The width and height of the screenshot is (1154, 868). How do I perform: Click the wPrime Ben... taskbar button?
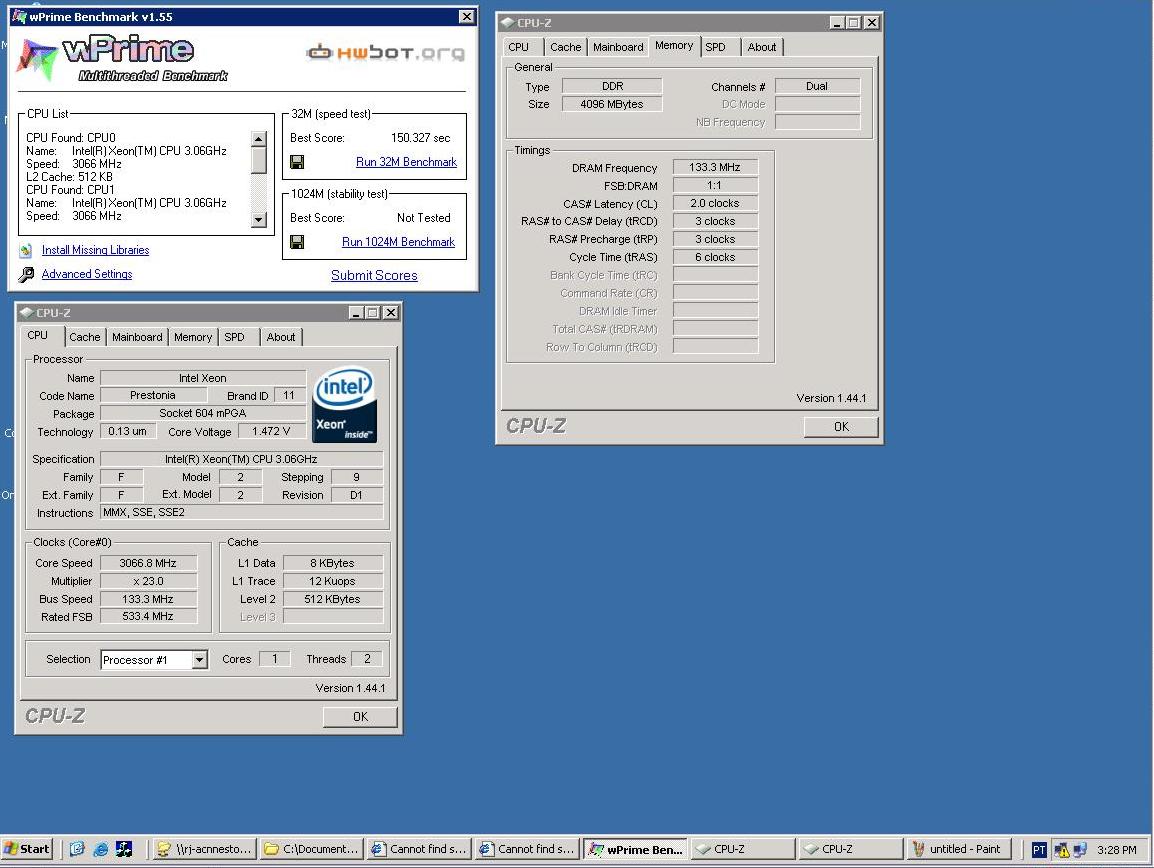point(636,849)
